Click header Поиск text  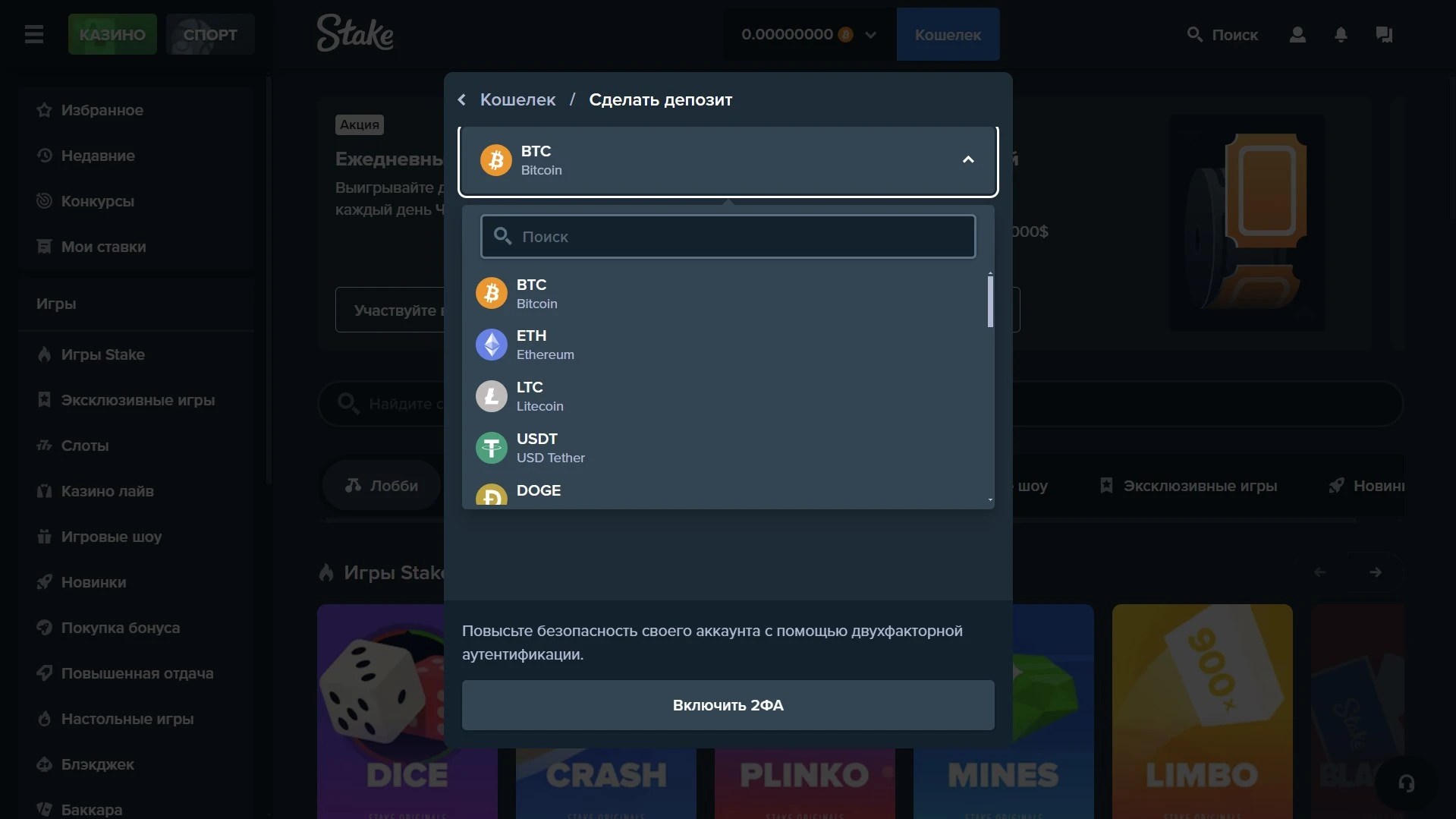pos(1234,35)
